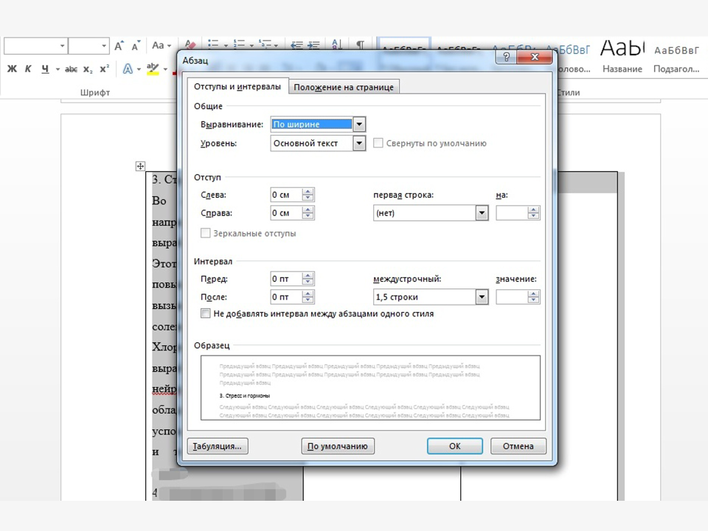
Task: Click the bulleted list icon
Action: [x=213, y=44]
